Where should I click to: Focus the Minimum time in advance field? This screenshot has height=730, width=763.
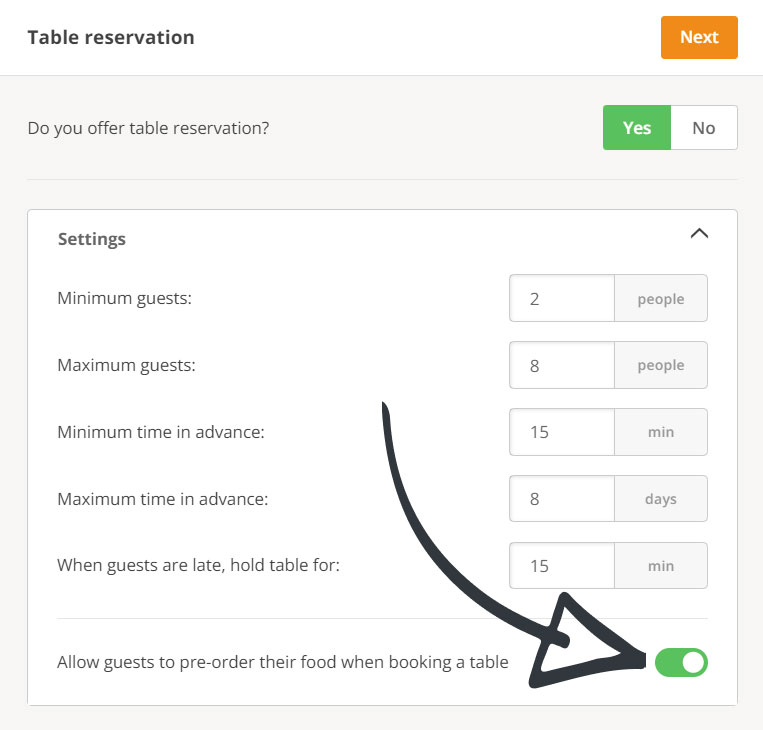pyautogui.click(x=561, y=432)
